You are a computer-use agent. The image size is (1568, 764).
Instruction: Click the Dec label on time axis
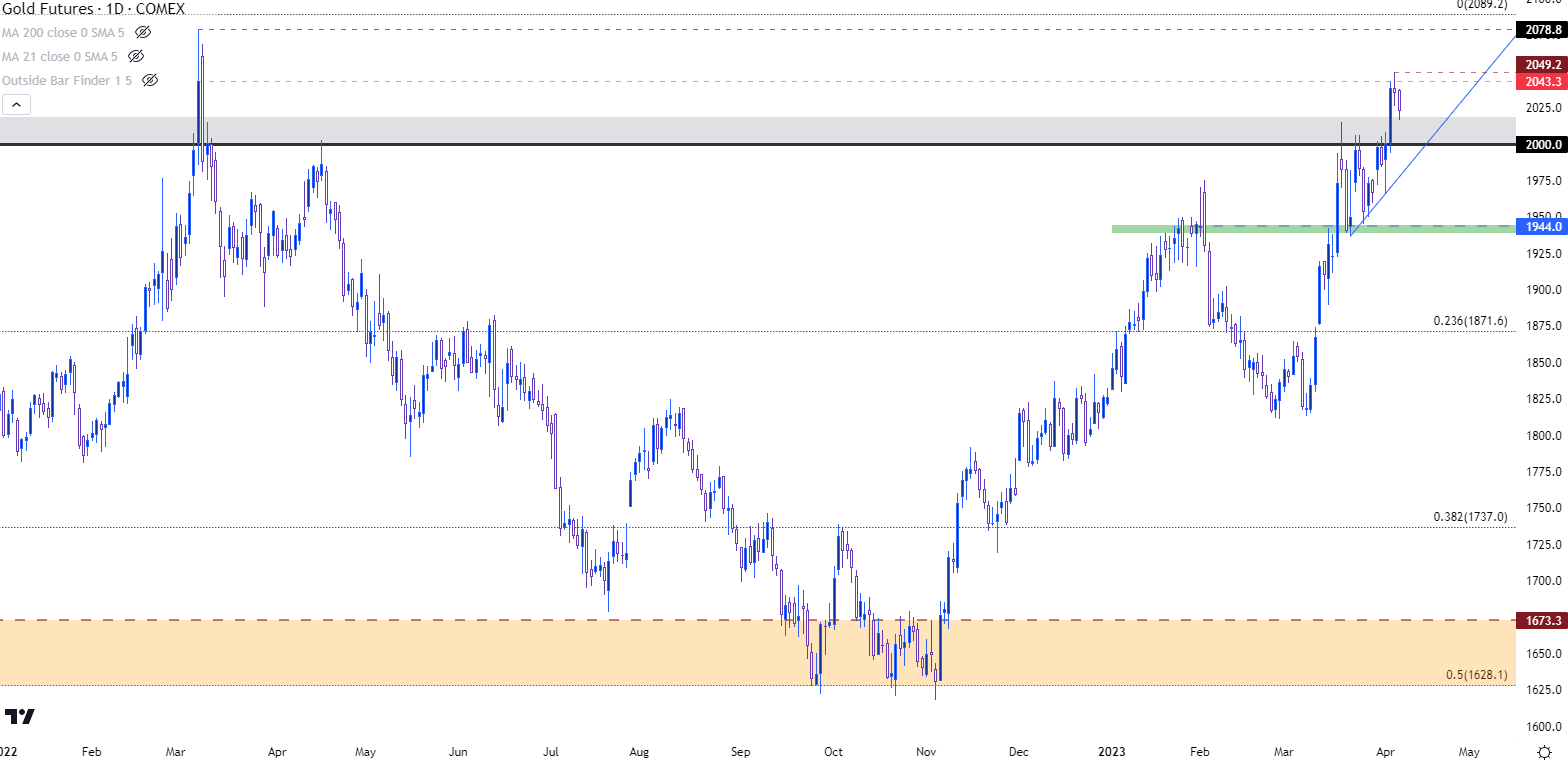click(x=1019, y=751)
